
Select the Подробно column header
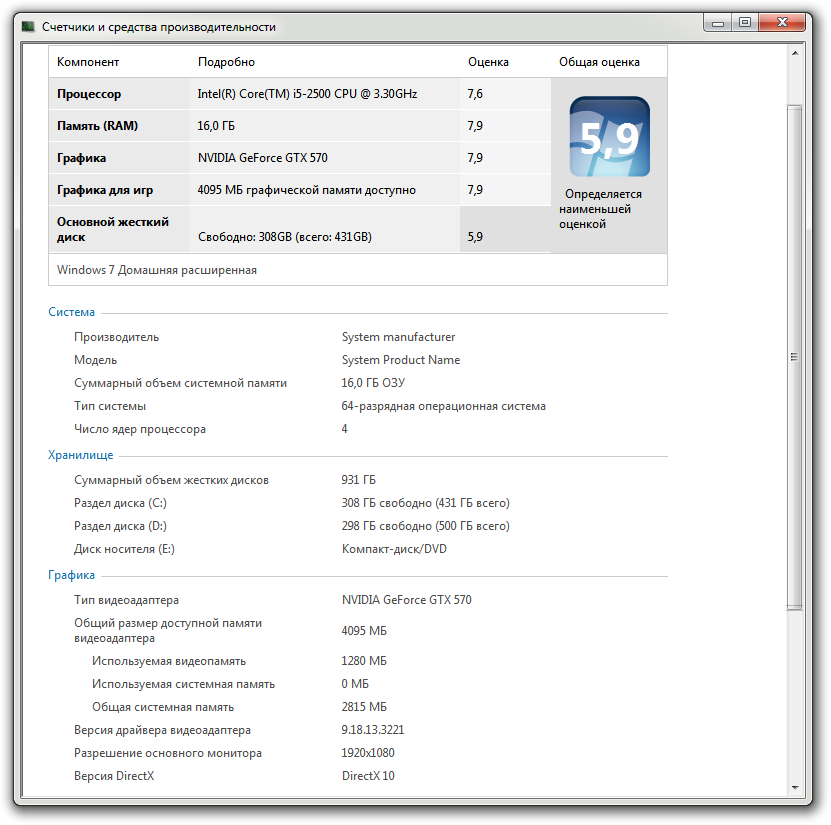pyautogui.click(x=226, y=62)
